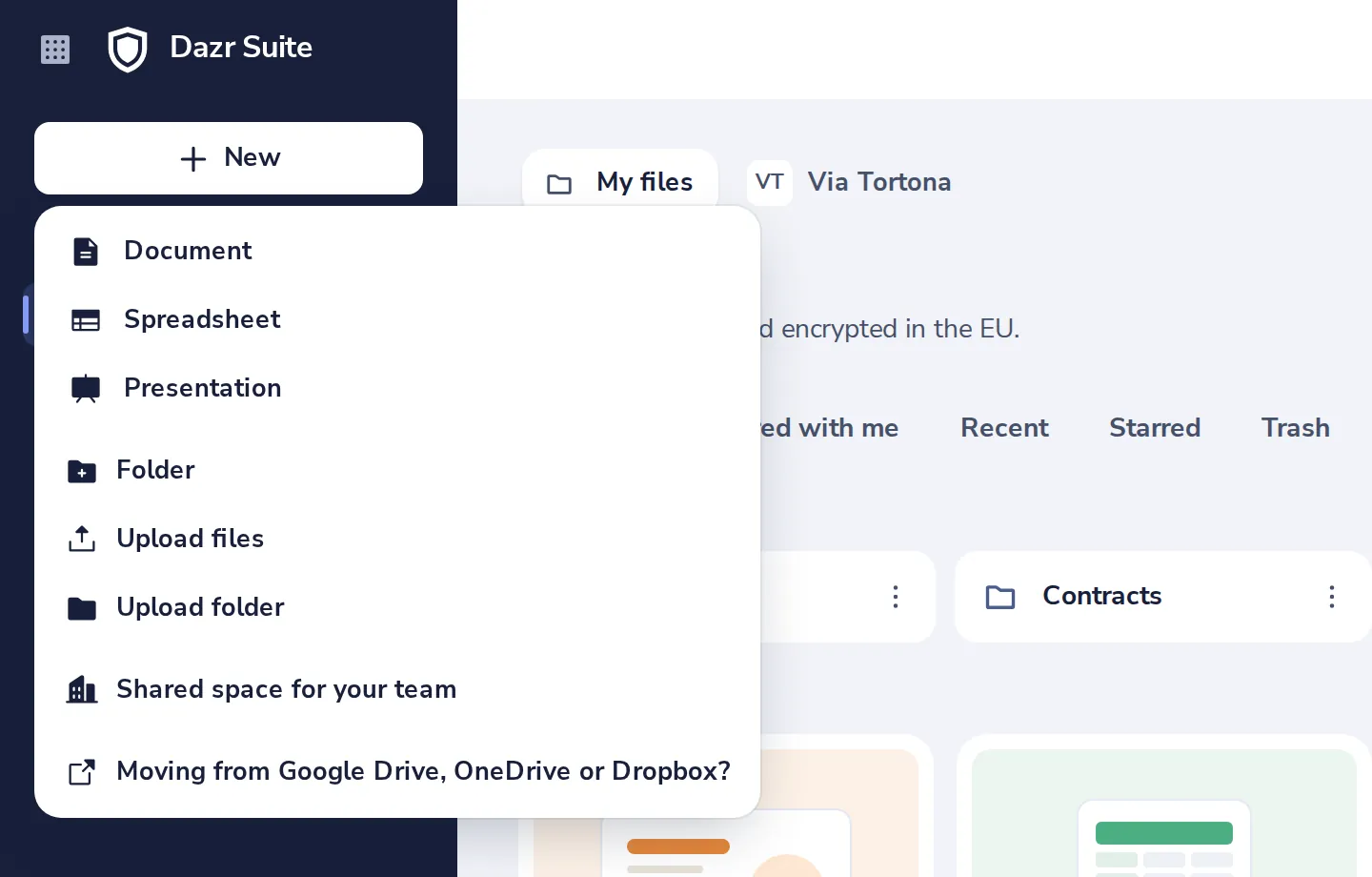
Task: Create a new Presentation
Action: (x=397, y=388)
